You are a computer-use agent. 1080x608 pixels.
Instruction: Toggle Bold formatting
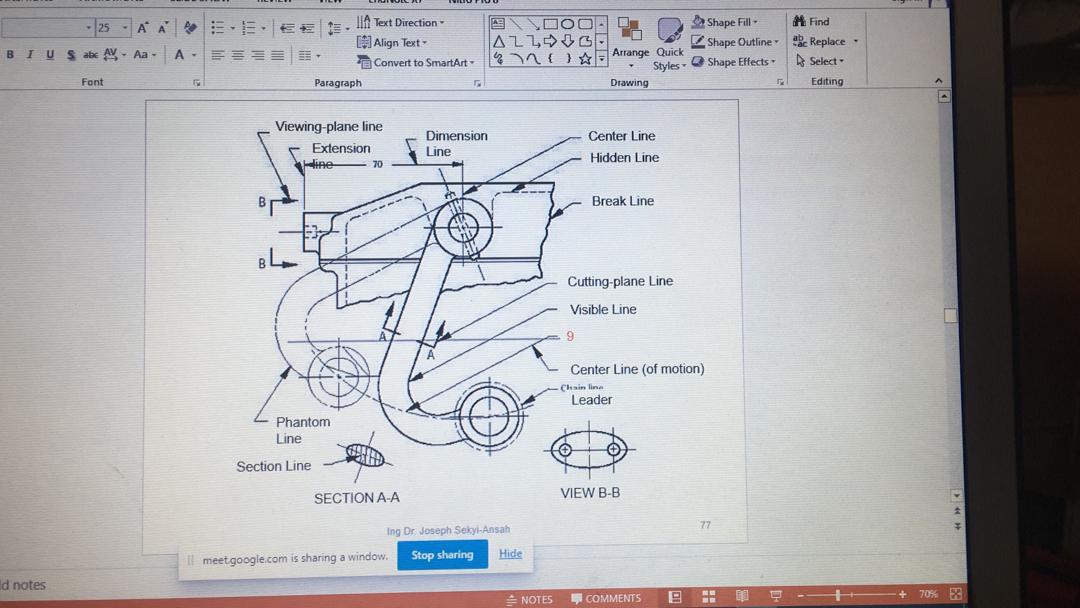coord(10,55)
